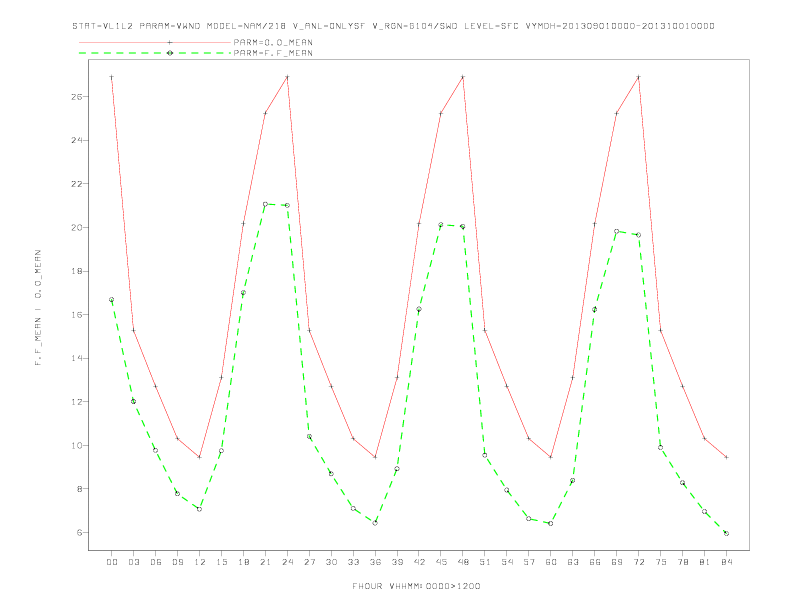Click the green circle data point above hour 84

click(x=726, y=533)
